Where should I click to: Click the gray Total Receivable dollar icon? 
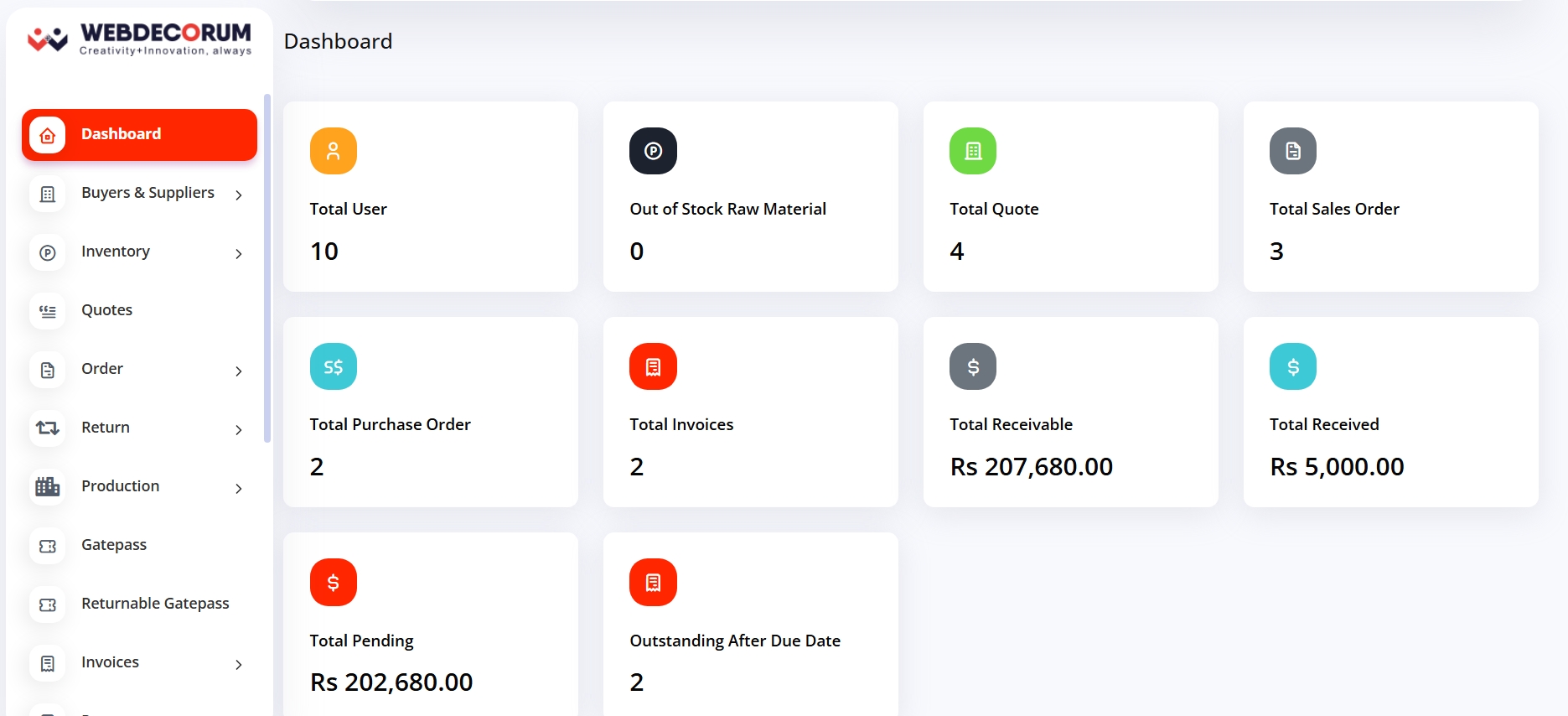[x=972, y=366]
